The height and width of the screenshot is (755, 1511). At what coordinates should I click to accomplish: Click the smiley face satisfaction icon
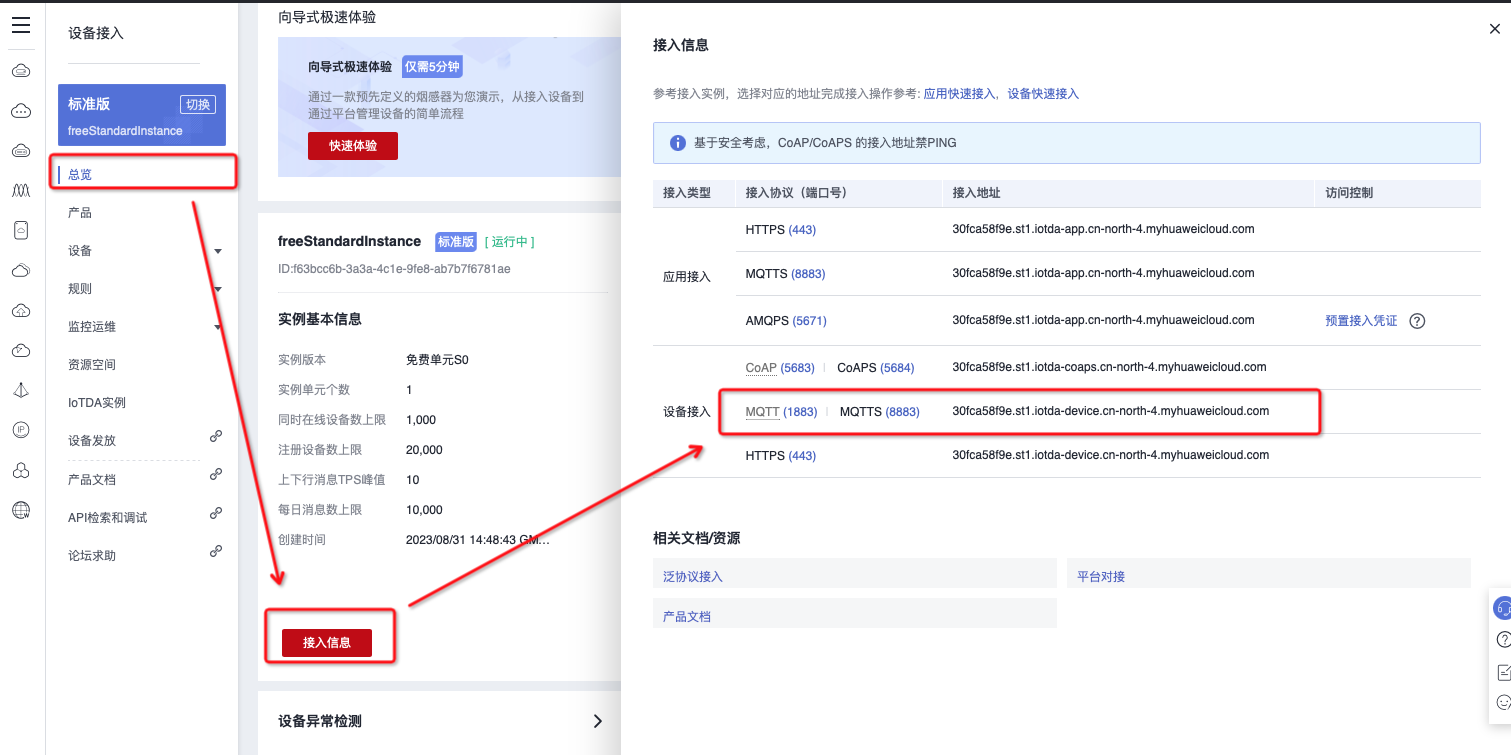[1502, 703]
